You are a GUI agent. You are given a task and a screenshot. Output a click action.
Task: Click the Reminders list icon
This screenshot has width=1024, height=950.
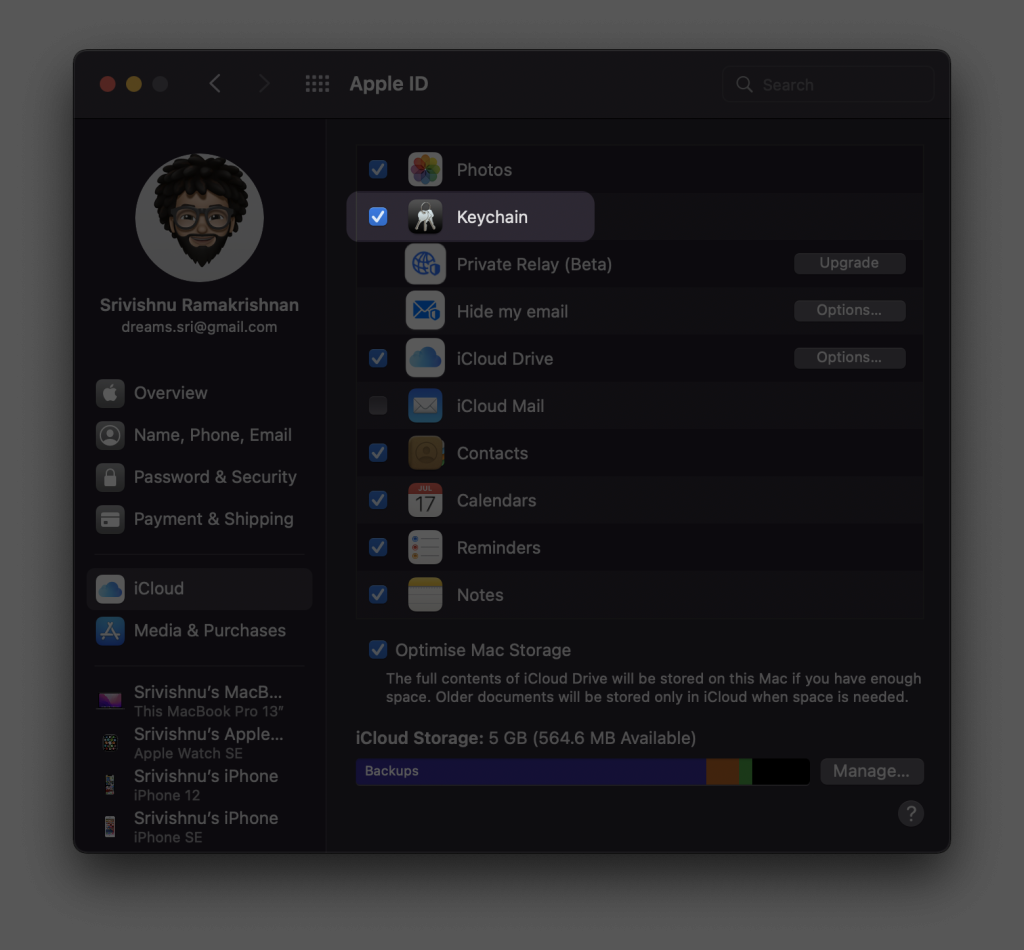[425, 547]
